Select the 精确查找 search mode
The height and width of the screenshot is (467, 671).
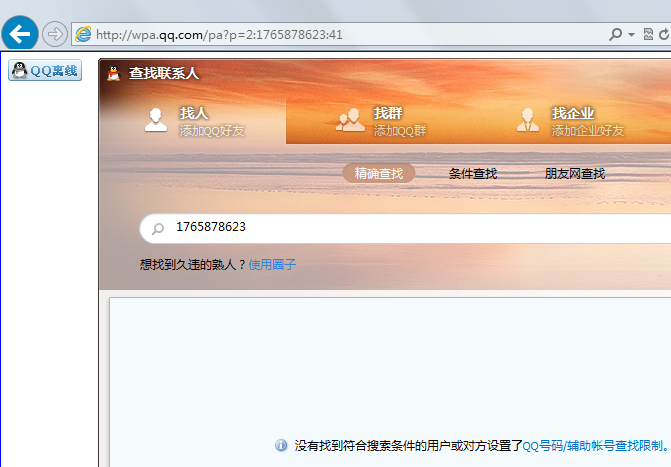pyautogui.click(x=379, y=173)
